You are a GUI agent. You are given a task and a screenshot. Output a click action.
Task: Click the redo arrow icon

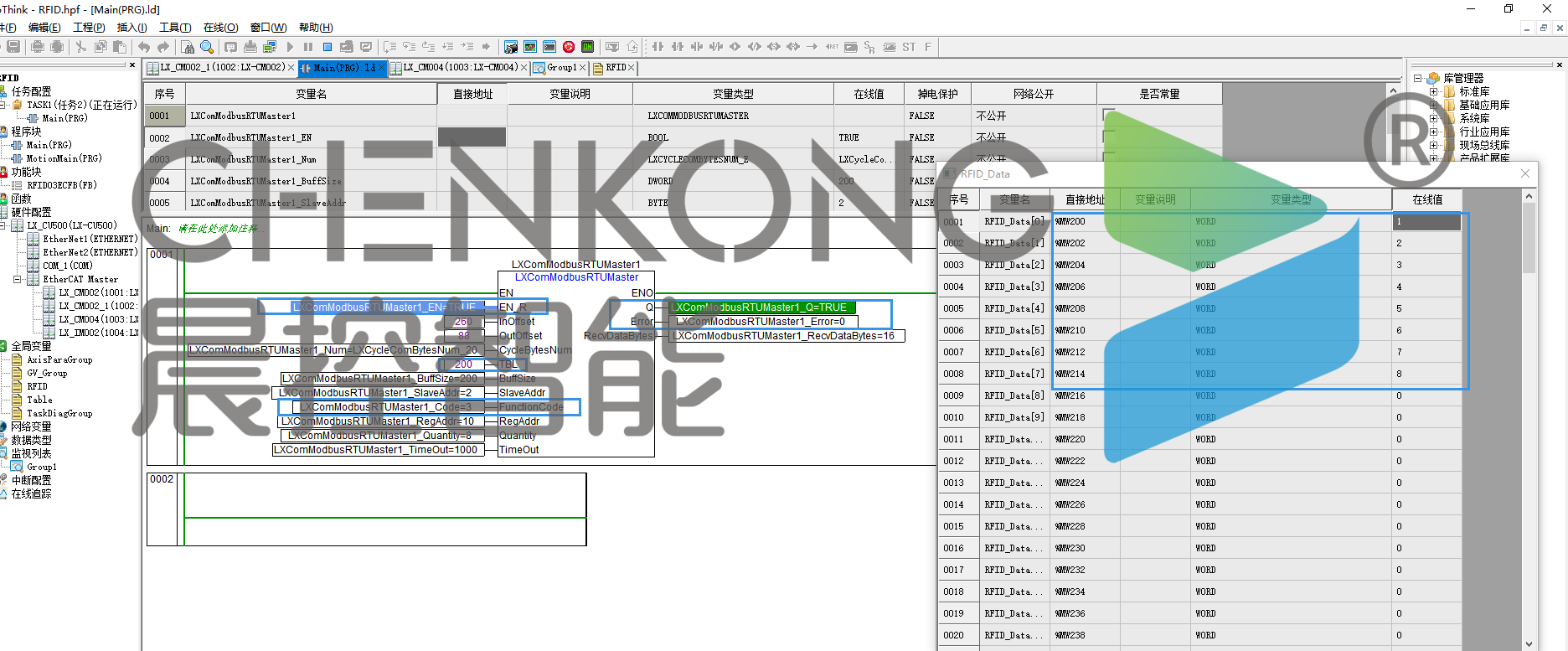pos(163,47)
